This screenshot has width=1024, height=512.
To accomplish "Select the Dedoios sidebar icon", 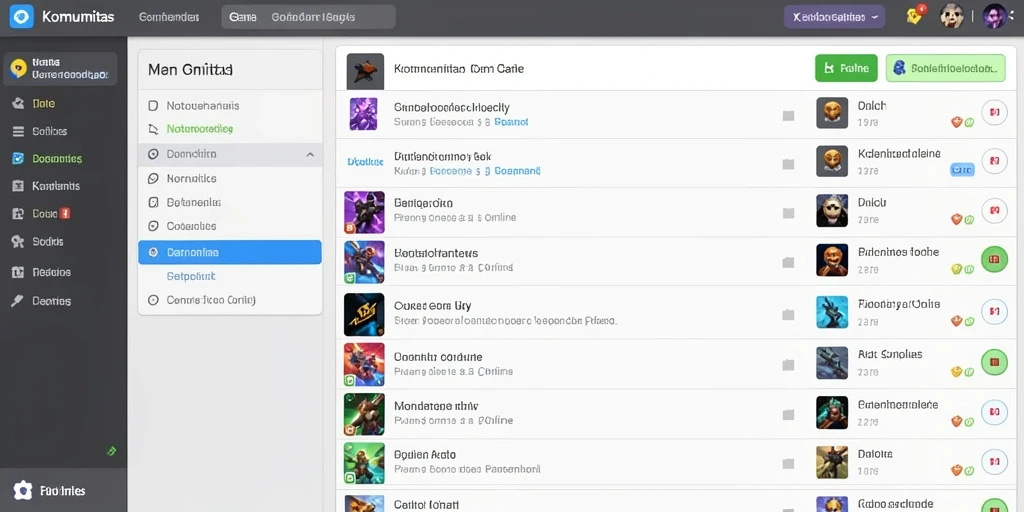I will [18, 272].
